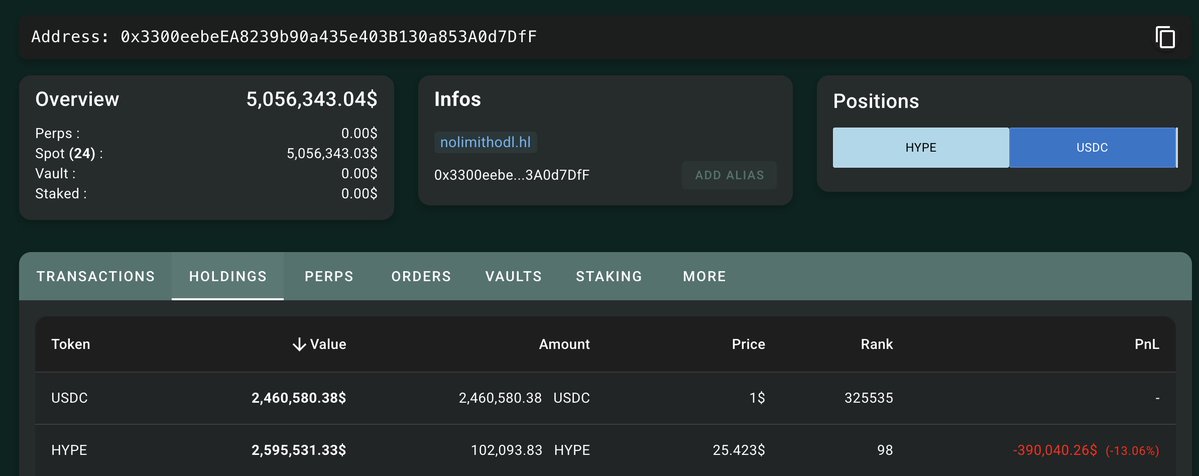Viewport: 1199px width, 476px height.
Task: Copy the wallet address with the copy icon
Action: point(1165,37)
